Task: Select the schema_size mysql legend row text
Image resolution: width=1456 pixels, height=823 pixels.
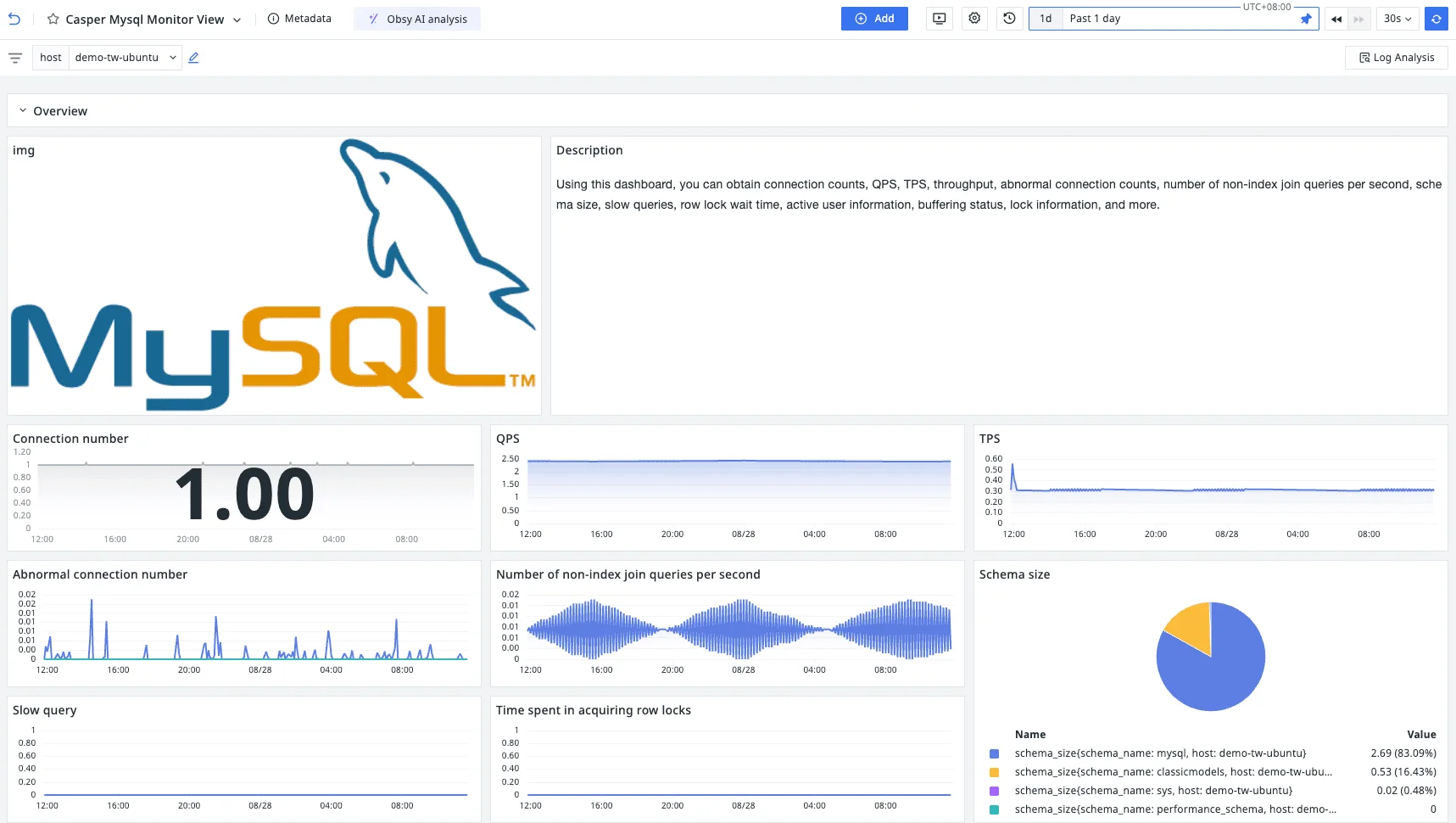Action: (1160, 753)
